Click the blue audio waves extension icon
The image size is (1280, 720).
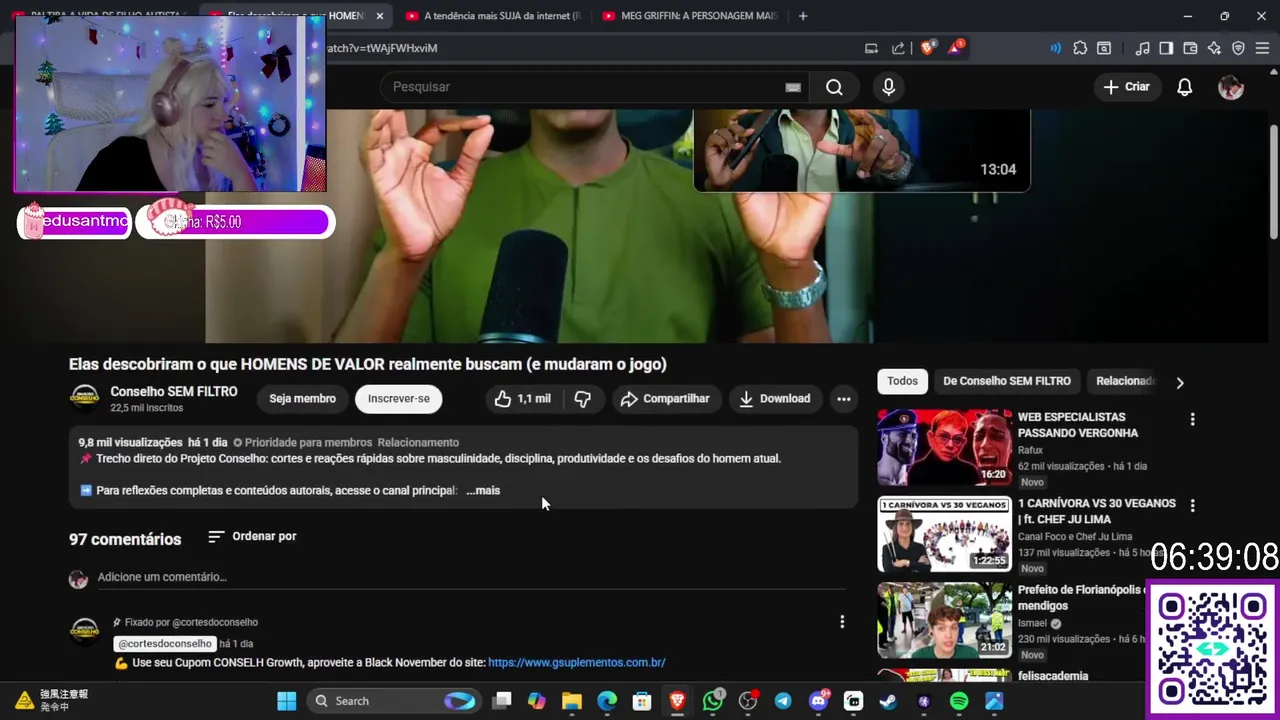coord(1055,48)
